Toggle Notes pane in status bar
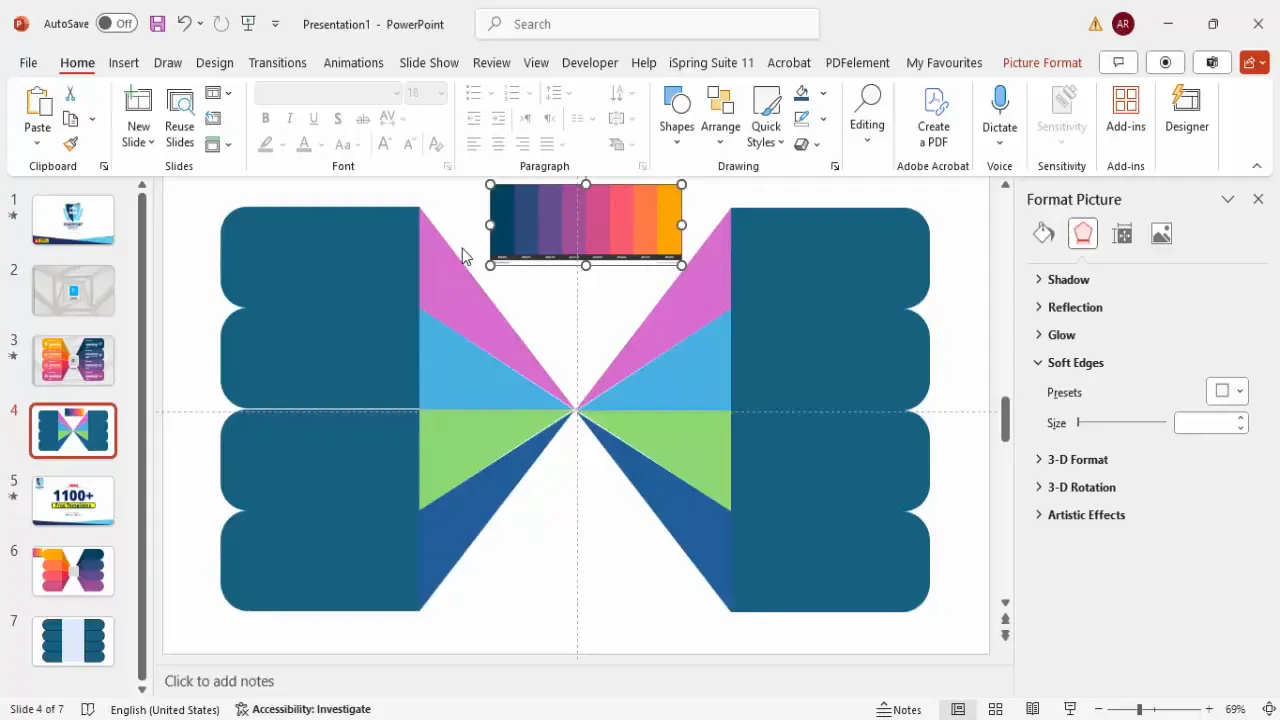The width and height of the screenshot is (1280, 720). pyautogui.click(x=899, y=709)
